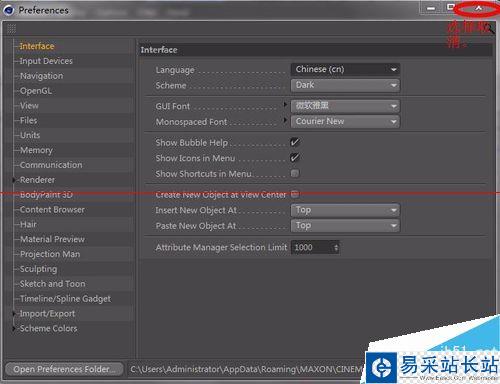Expand the Import/Export tree node arrow
The height and width of the screenshot is (384, 500).
[14, 314]
